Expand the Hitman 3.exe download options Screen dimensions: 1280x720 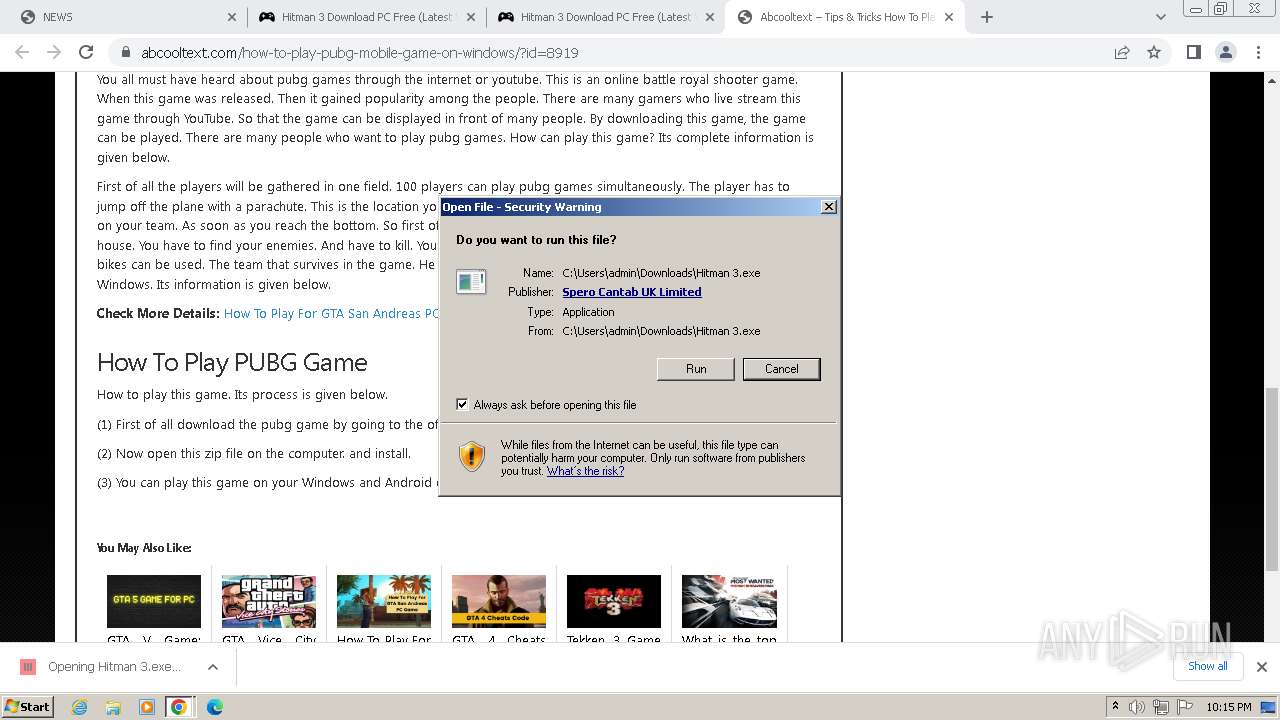(212, 667)
